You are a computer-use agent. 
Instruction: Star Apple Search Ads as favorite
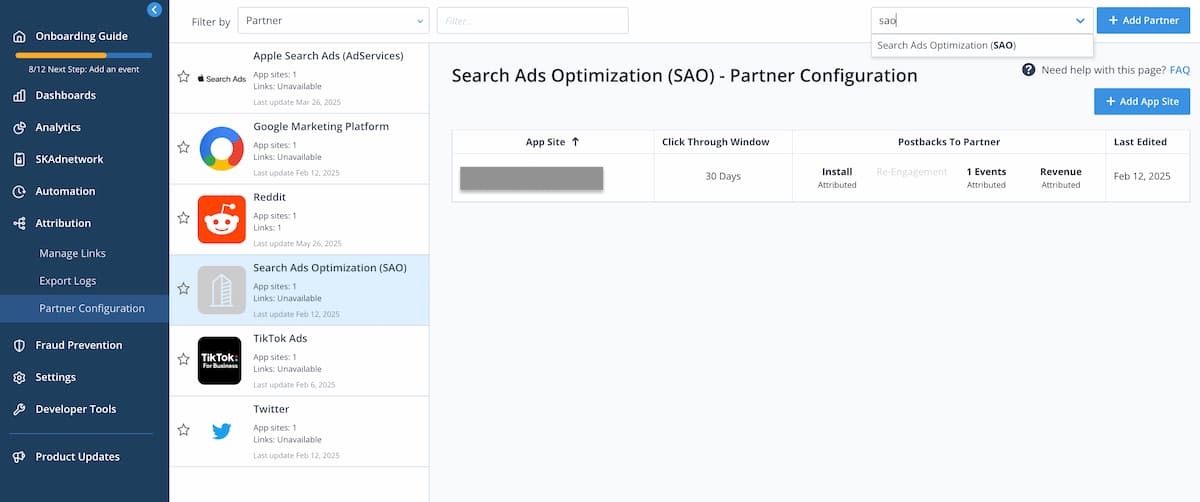tap(183, 77)
